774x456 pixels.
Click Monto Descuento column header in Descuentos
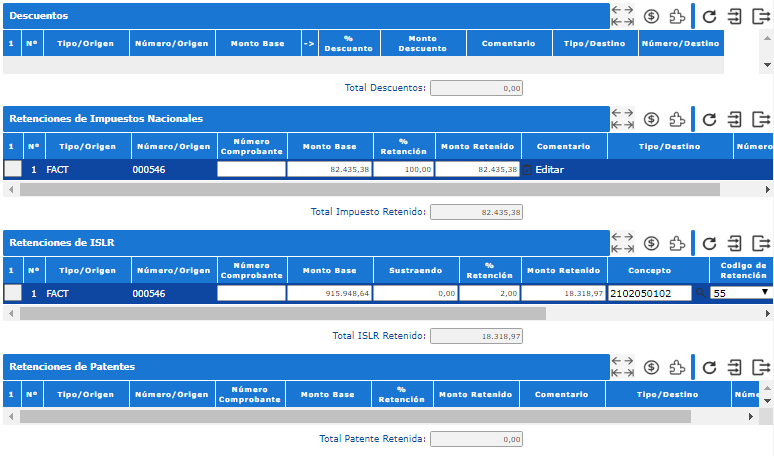[x=423, y=43]
